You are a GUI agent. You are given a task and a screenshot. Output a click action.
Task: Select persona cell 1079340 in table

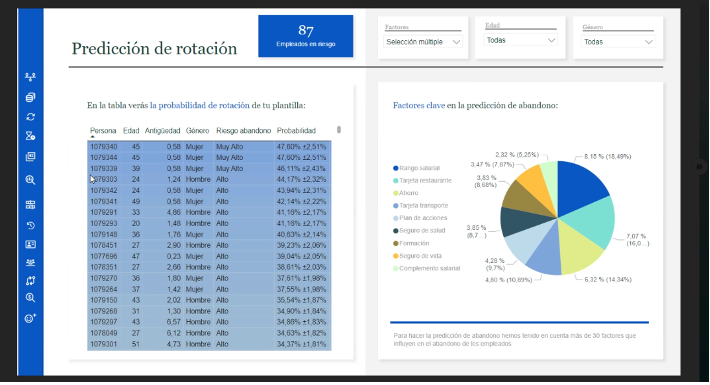click(103, 147)
